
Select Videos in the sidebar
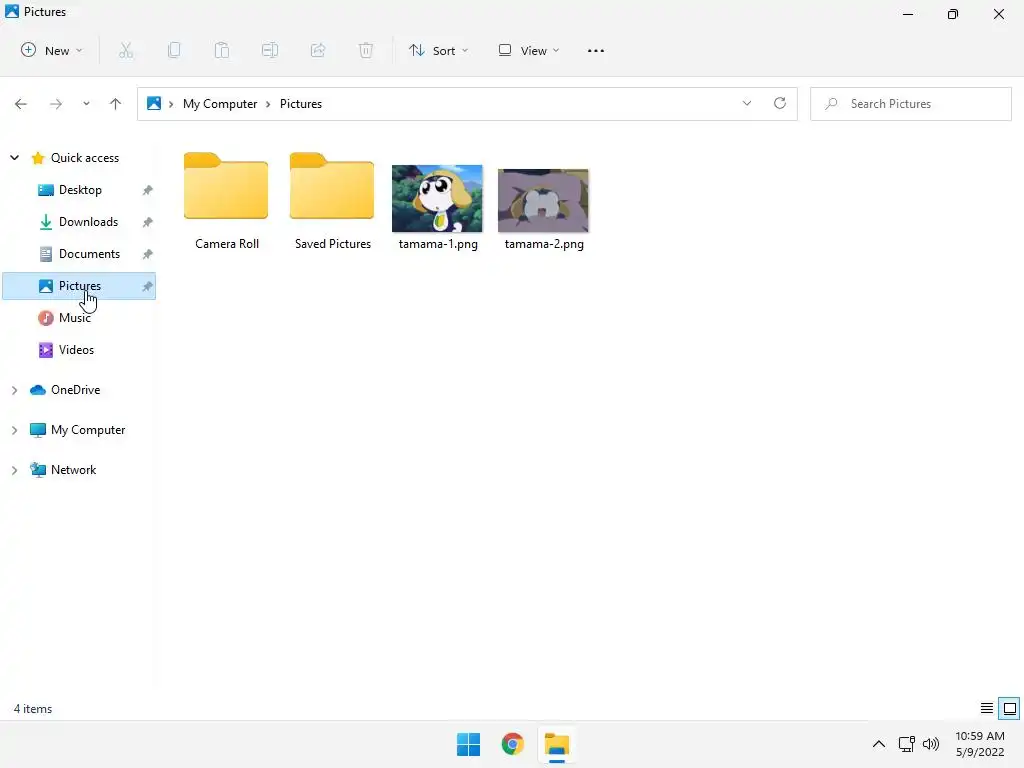click(76, 349)
